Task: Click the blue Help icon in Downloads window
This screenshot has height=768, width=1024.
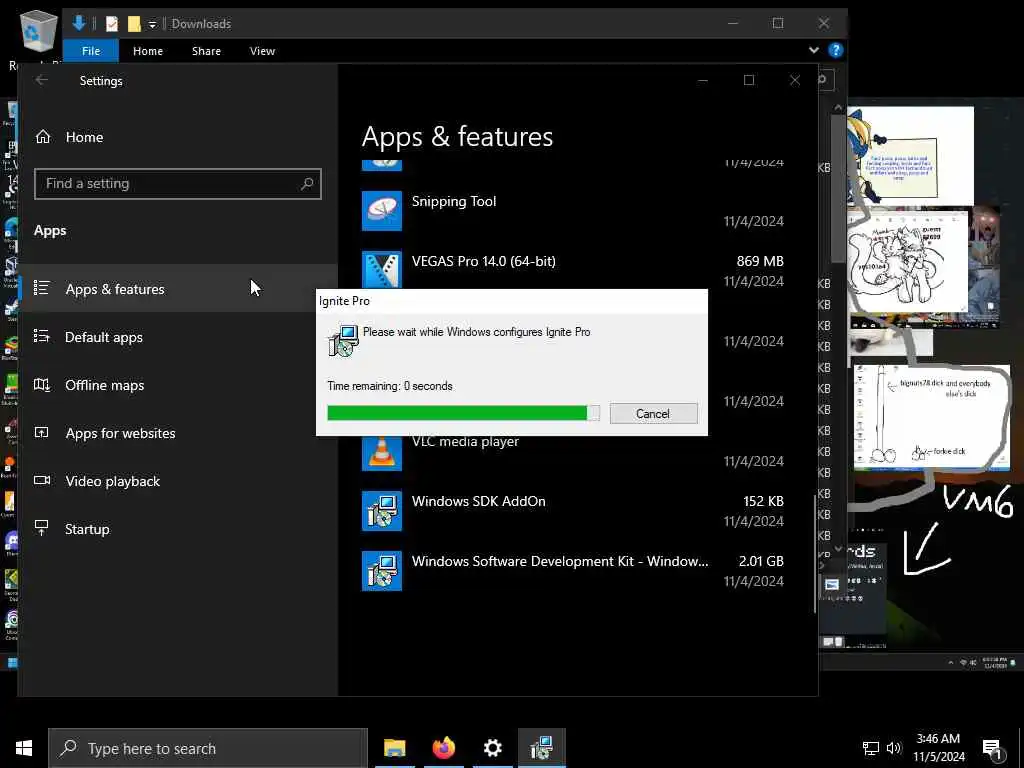Action: 835,50
